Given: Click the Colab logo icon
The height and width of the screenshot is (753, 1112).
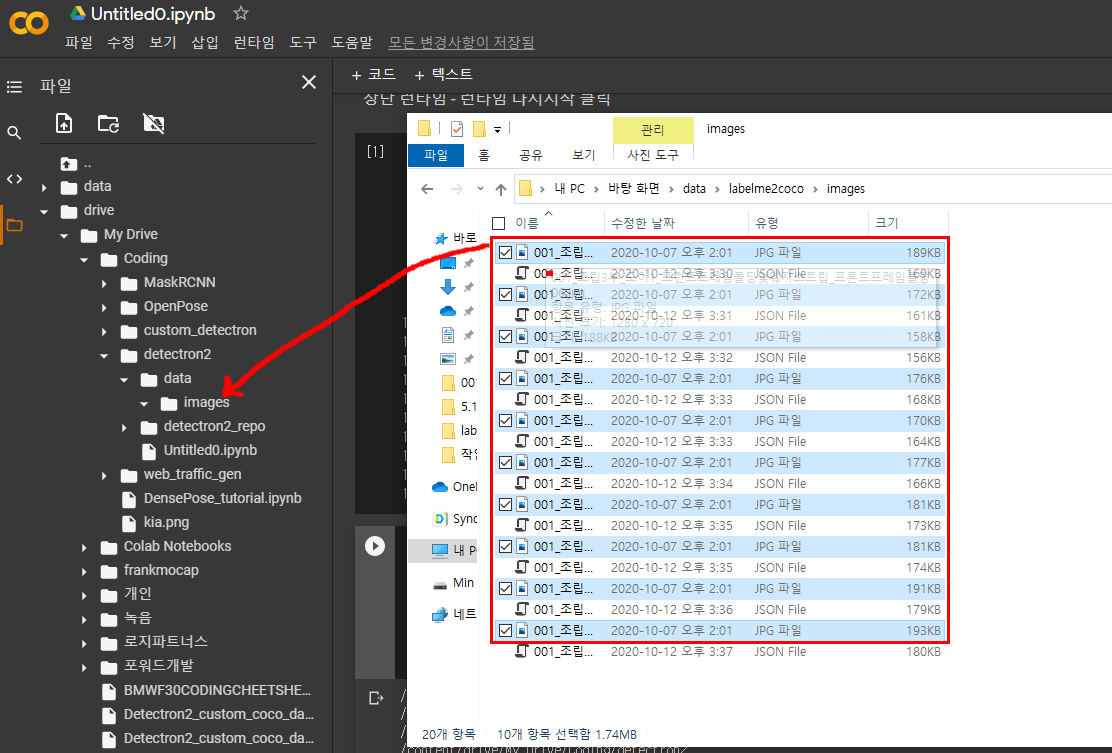Looking at the screenshot, I should pos(28,23).
